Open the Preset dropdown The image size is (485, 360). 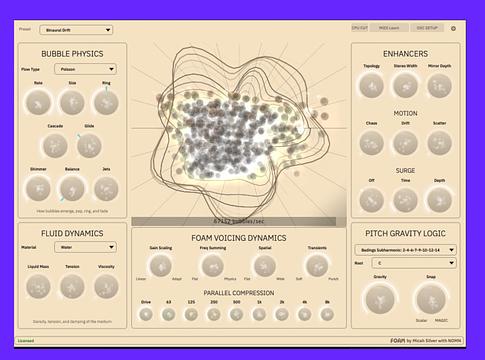(76, 30)
